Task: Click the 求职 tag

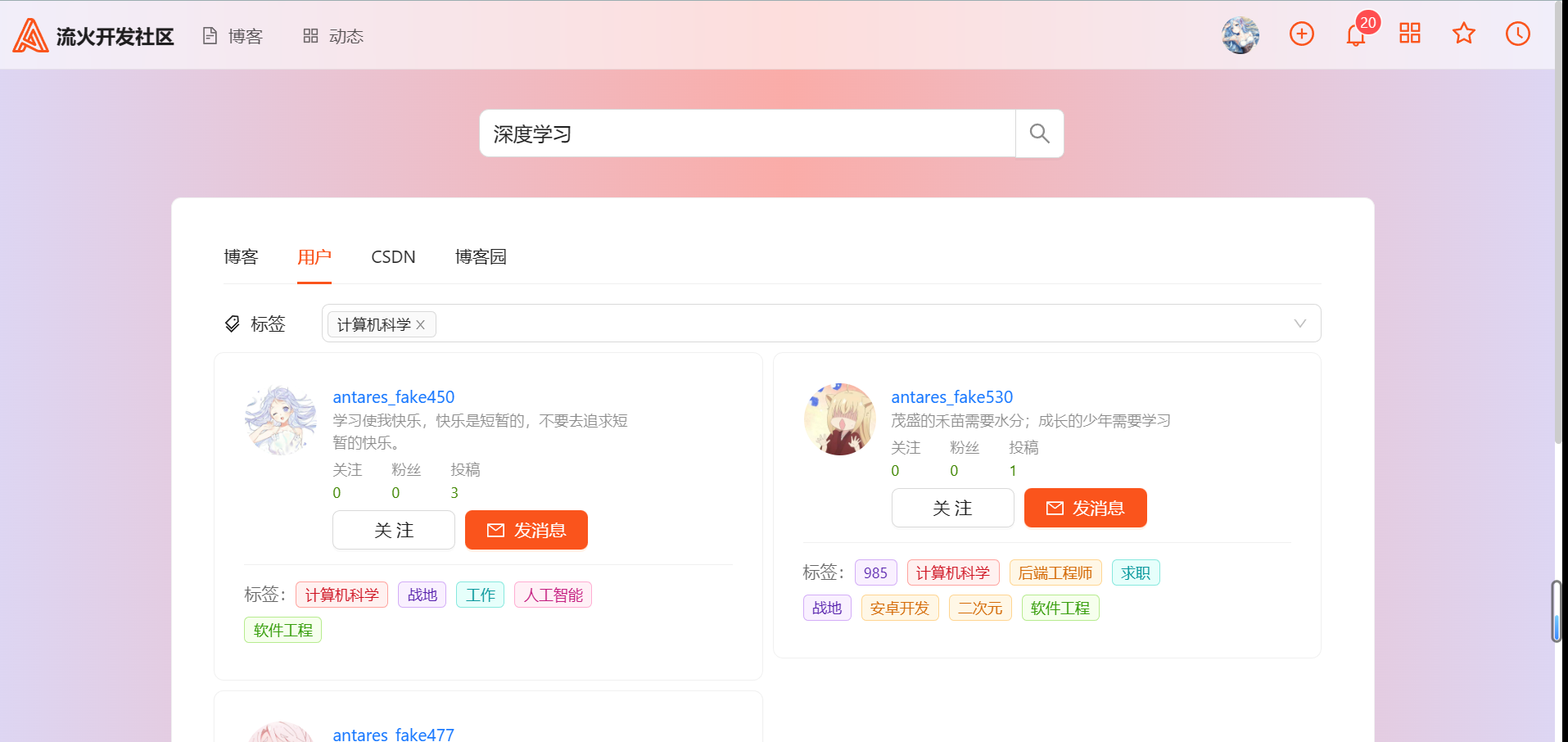Action: coord(1136,572)
